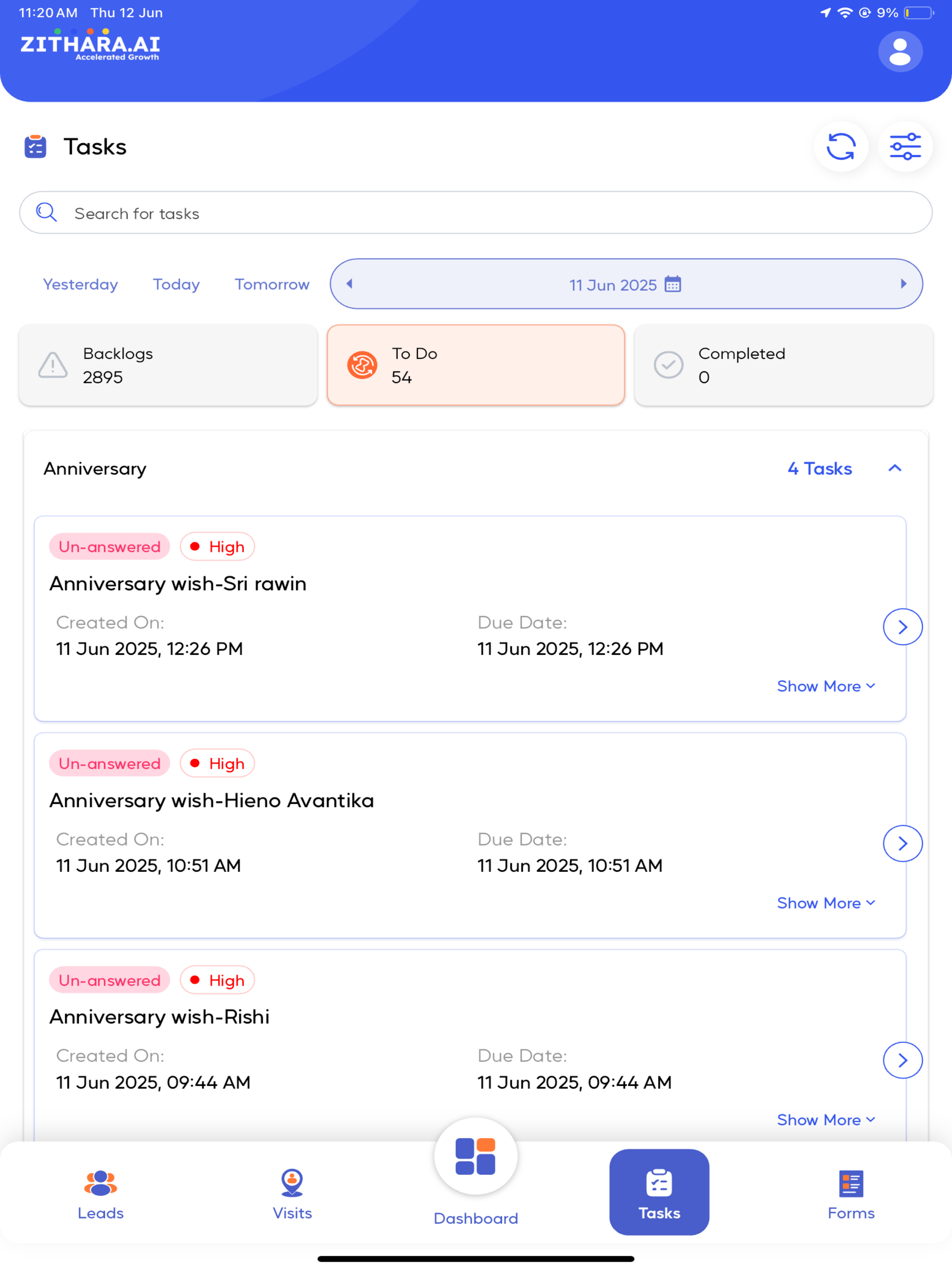
Task: Open the Forms tab
Action: (851, 1195)
